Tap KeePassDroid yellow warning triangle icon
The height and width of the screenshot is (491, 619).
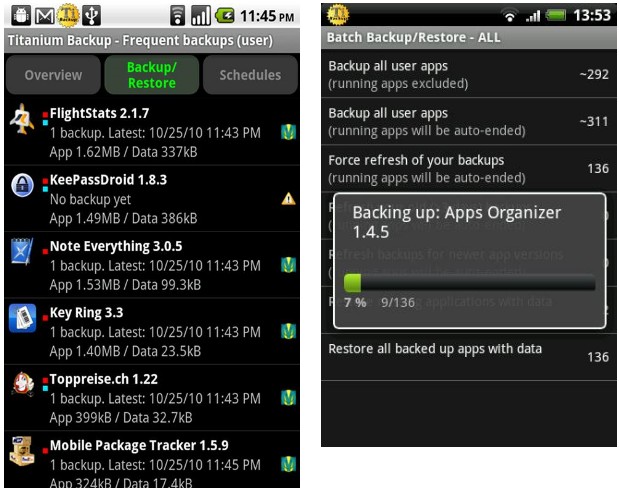click(289, 199)
